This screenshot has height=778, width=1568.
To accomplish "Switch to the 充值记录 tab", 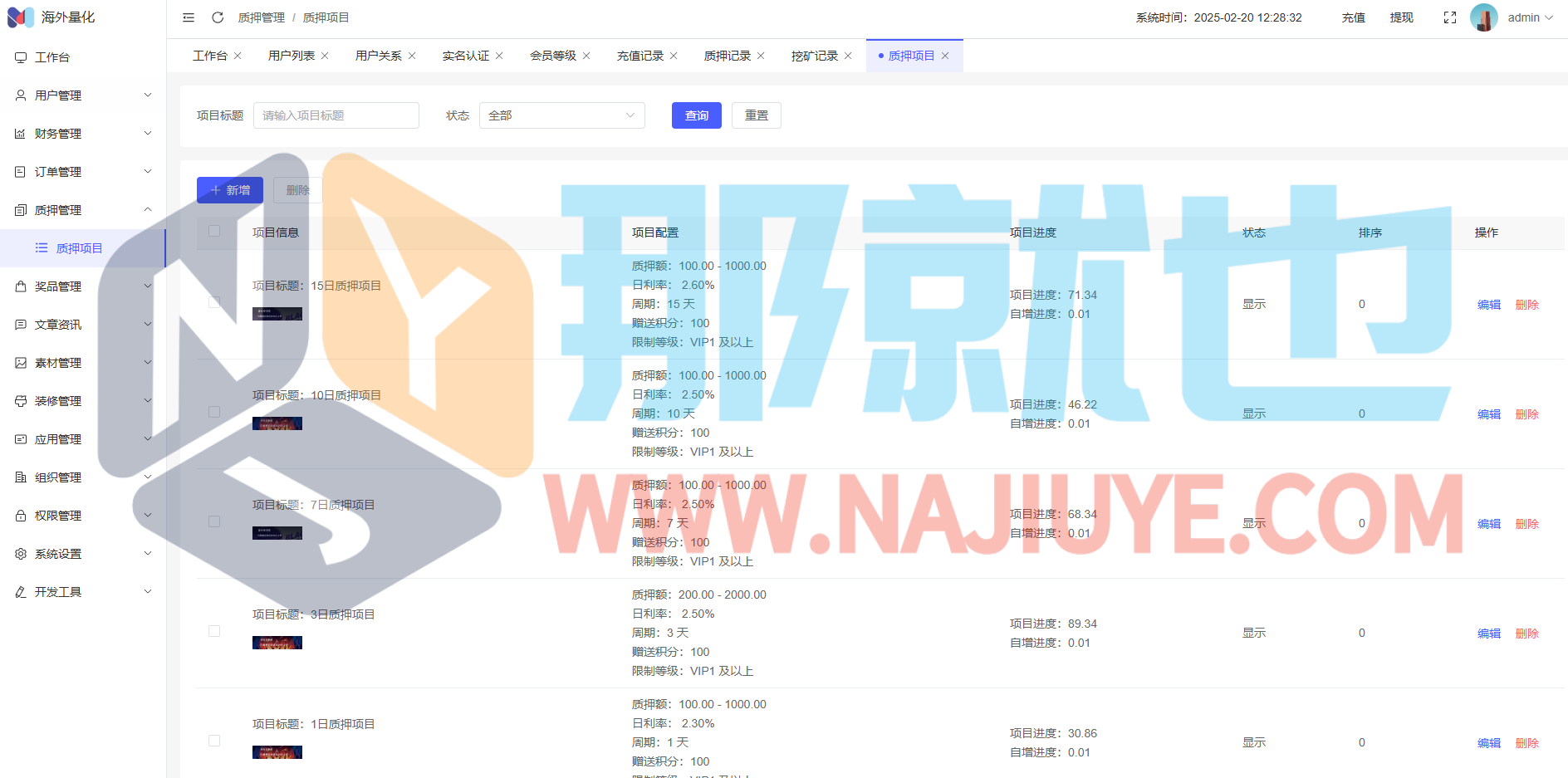I will coord(639,56).
